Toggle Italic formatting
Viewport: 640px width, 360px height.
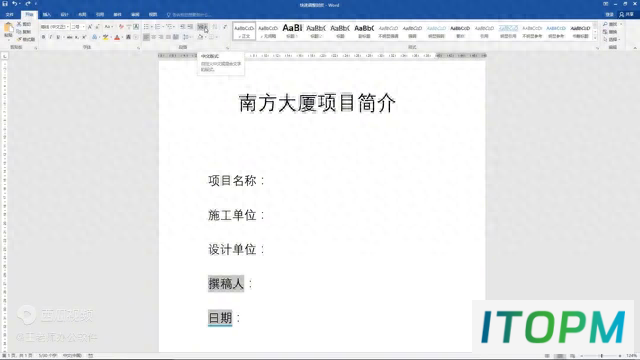[51, 37]
